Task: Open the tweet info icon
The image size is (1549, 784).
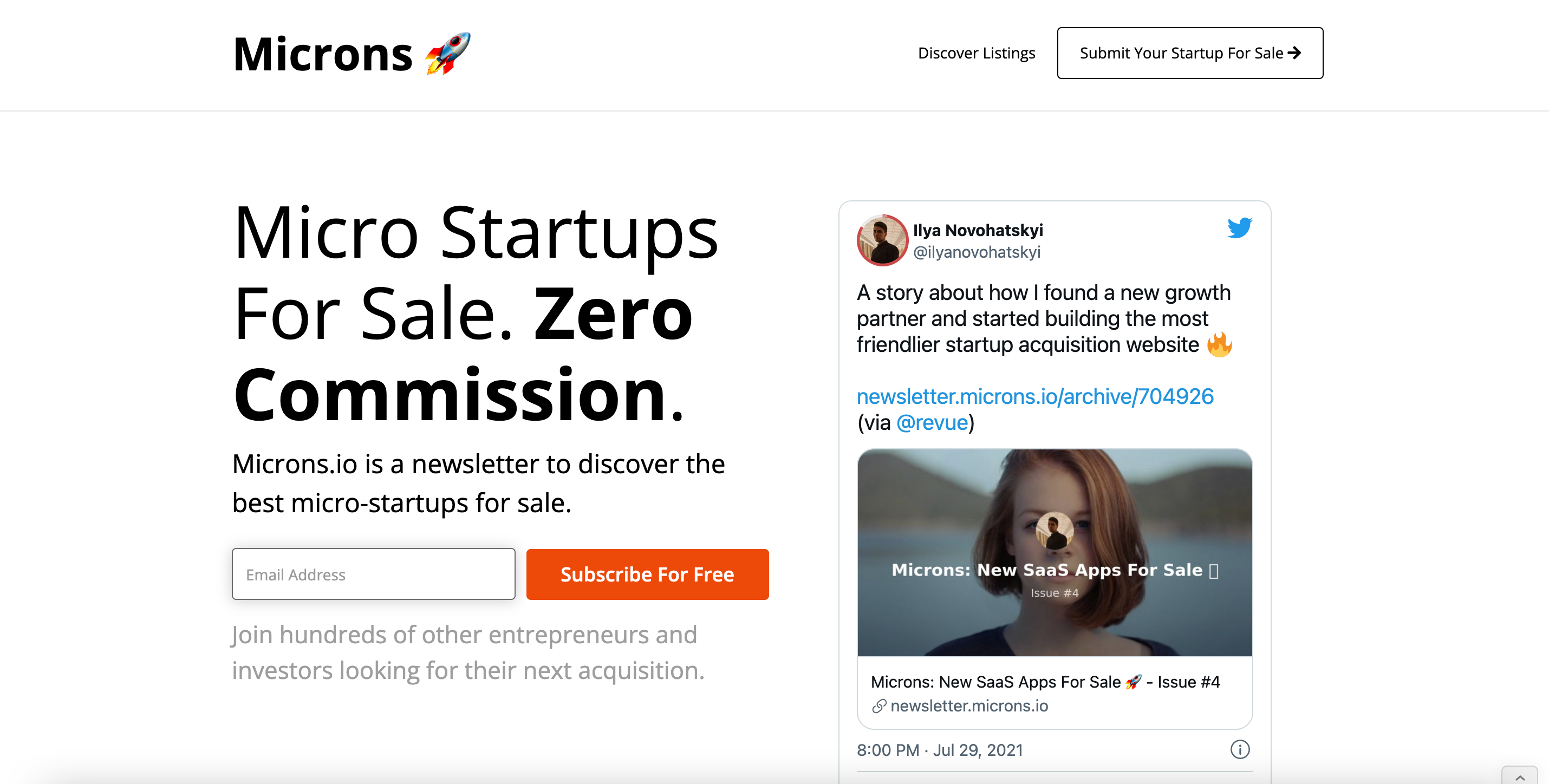Action: 1239,749
